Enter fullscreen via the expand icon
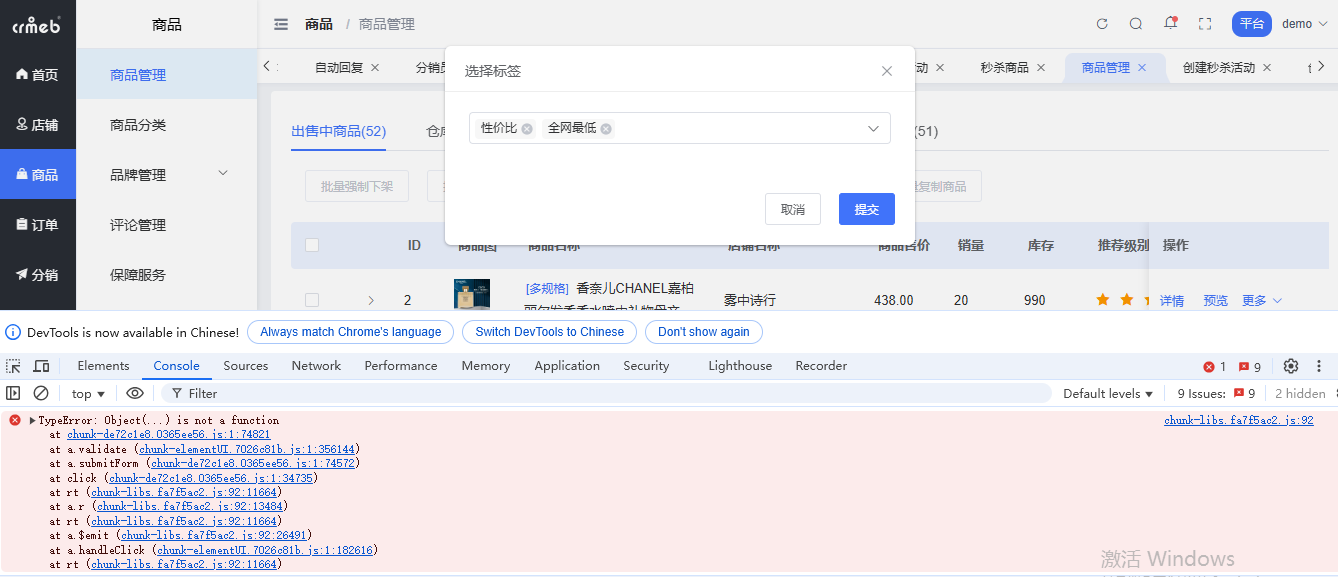Viewport: 1338px width, 577px height. click(1204, 23)
